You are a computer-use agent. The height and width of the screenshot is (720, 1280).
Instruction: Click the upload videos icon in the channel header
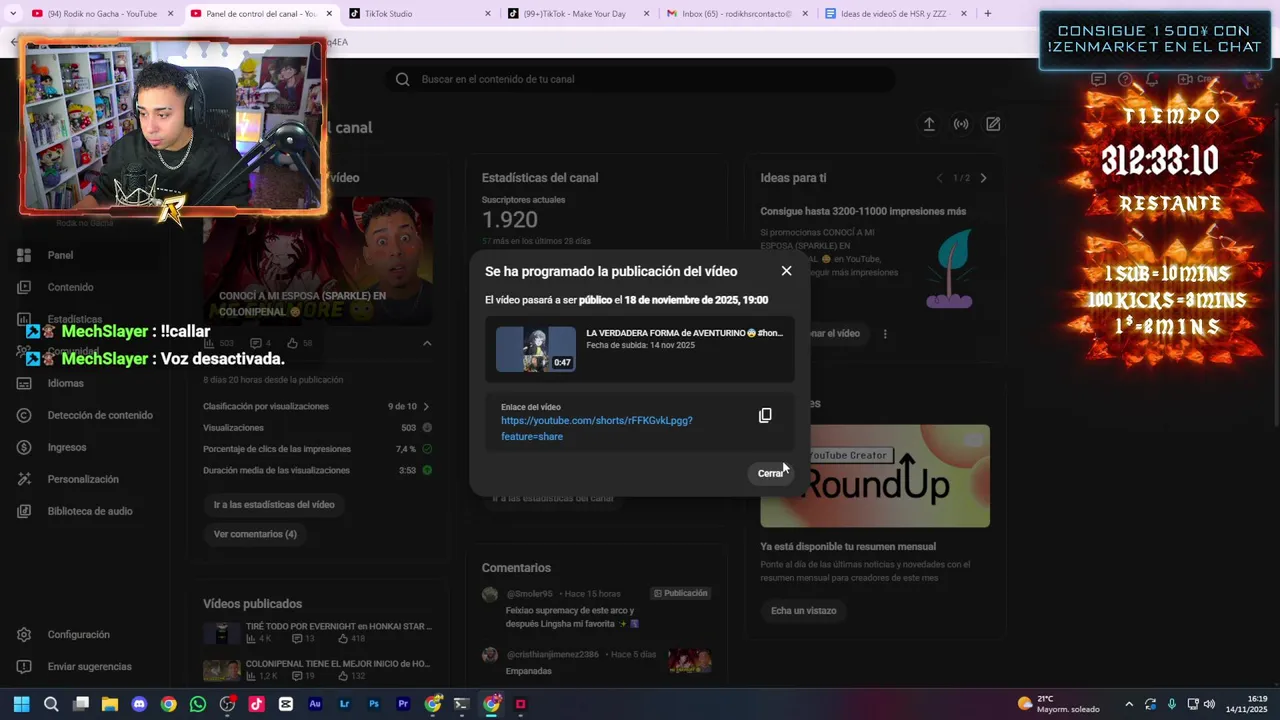(929, 124)
